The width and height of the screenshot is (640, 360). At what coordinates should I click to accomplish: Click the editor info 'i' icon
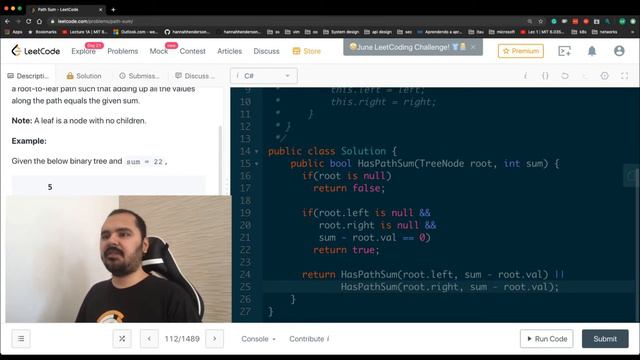click(x=525, y=76)
